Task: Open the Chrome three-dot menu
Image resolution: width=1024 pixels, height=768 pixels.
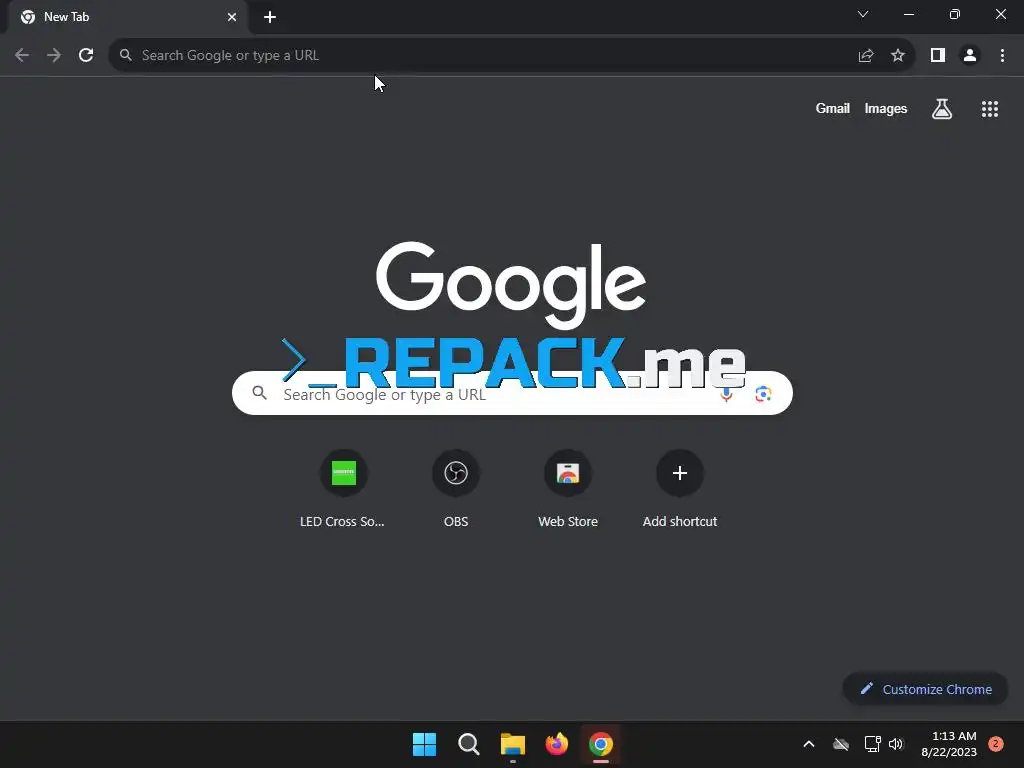Action: click(x=1002, y=56)
